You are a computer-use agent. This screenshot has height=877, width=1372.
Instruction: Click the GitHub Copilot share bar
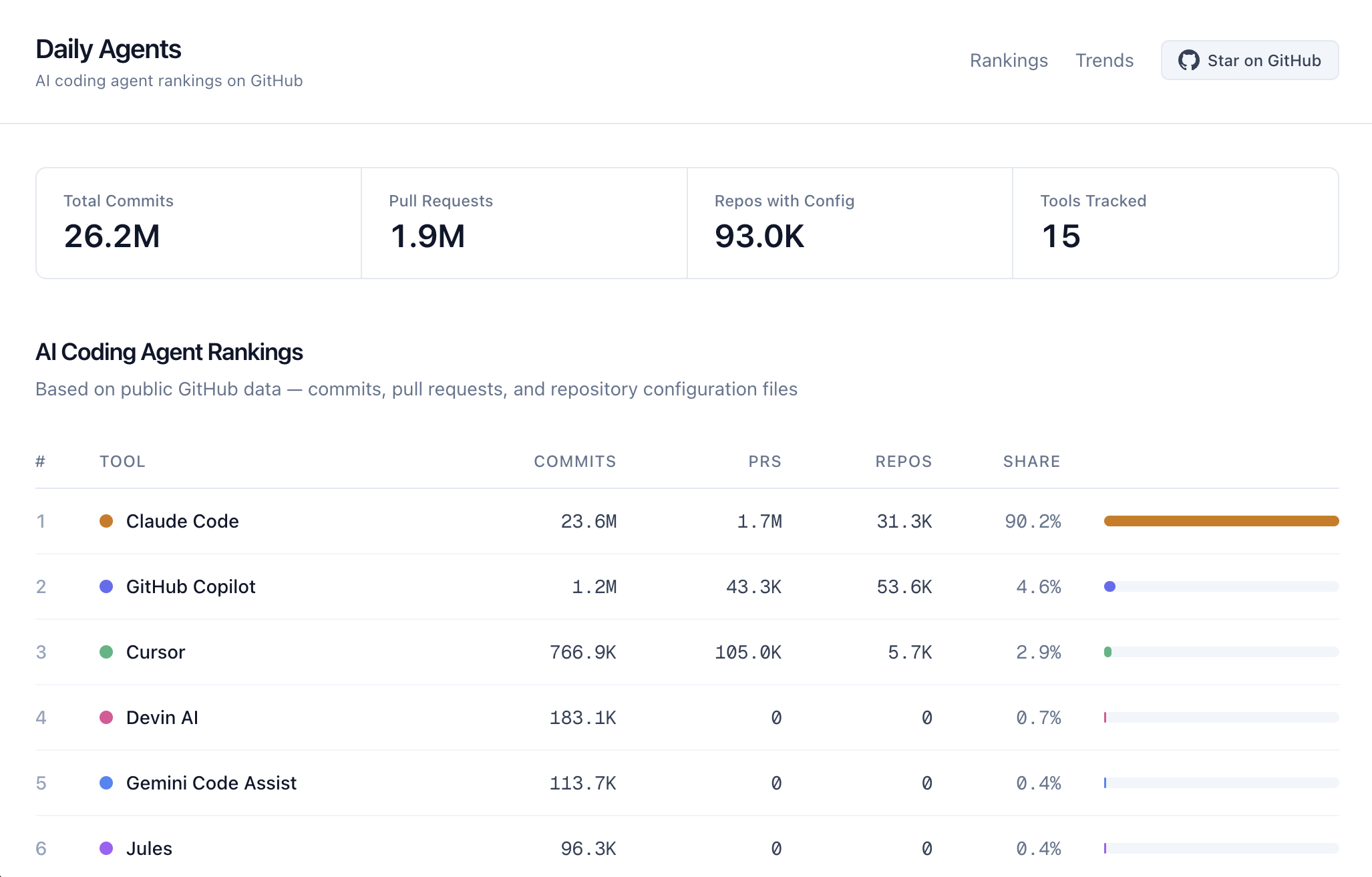coord(1221,586)
